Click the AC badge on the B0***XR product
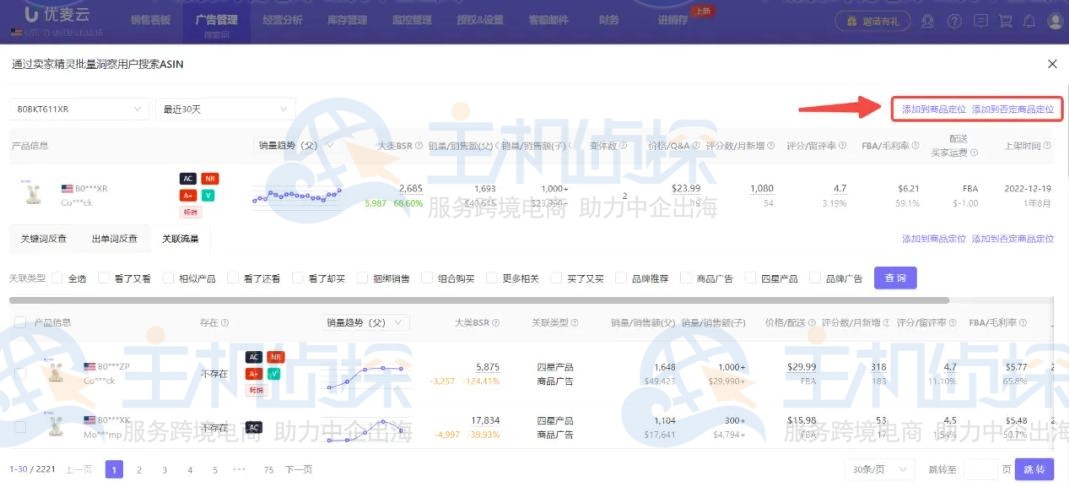 click(187, 179)
